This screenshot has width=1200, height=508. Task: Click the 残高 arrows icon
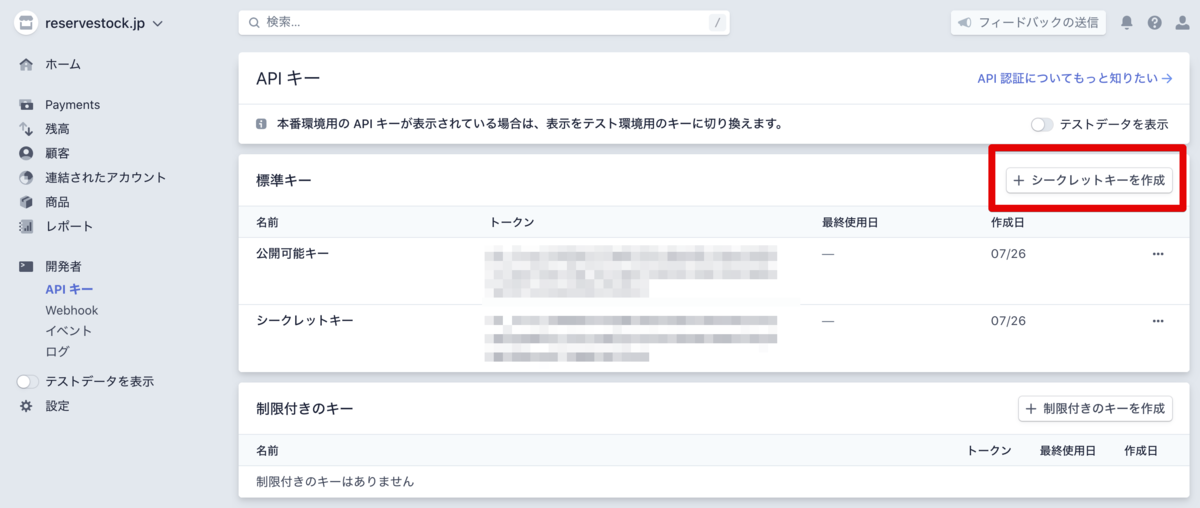coord(26,129)
